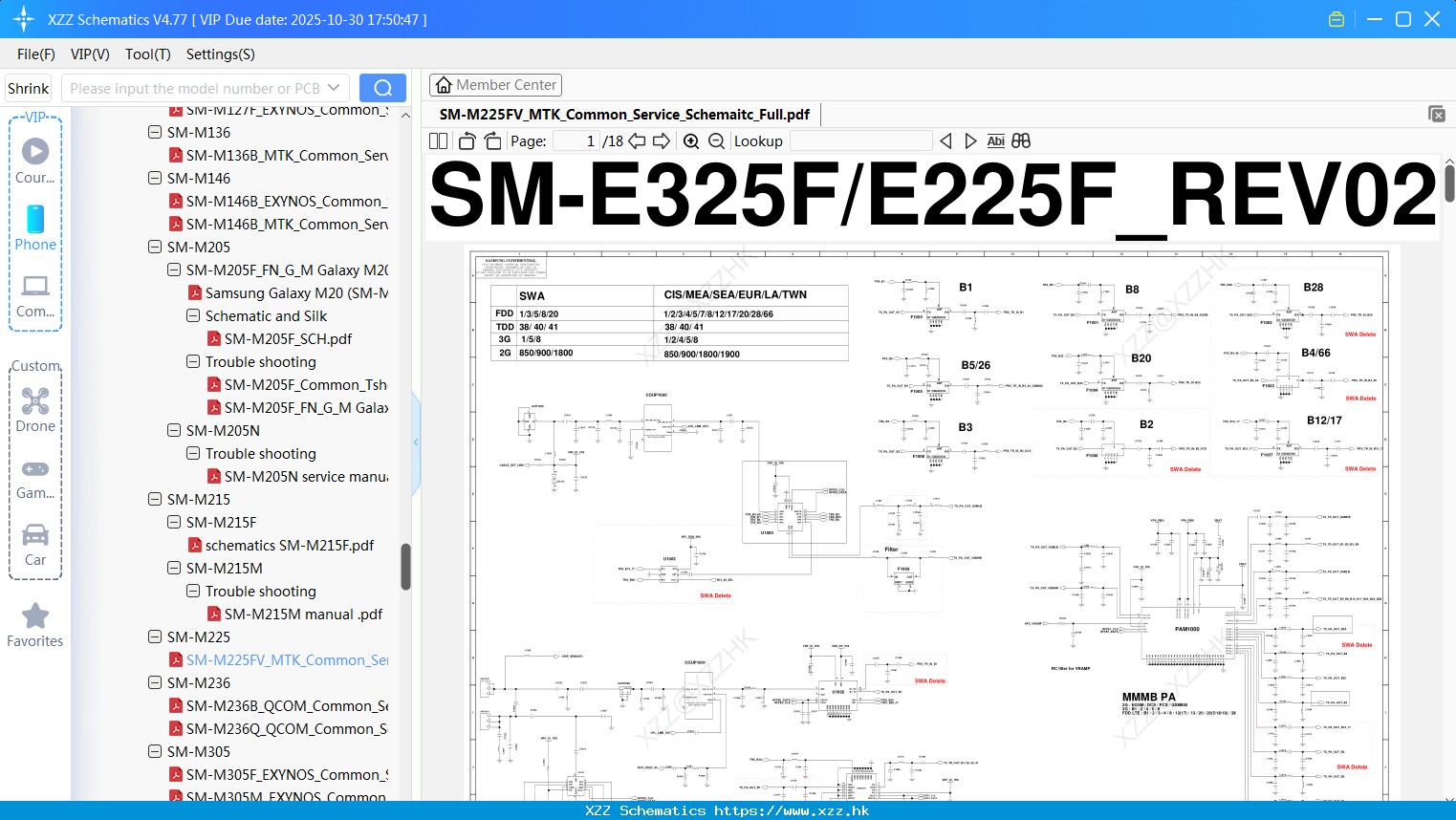This screenshot has width=1456, height=820.
Task: Zoom in on the schematic
Action: tap(691, 141)
